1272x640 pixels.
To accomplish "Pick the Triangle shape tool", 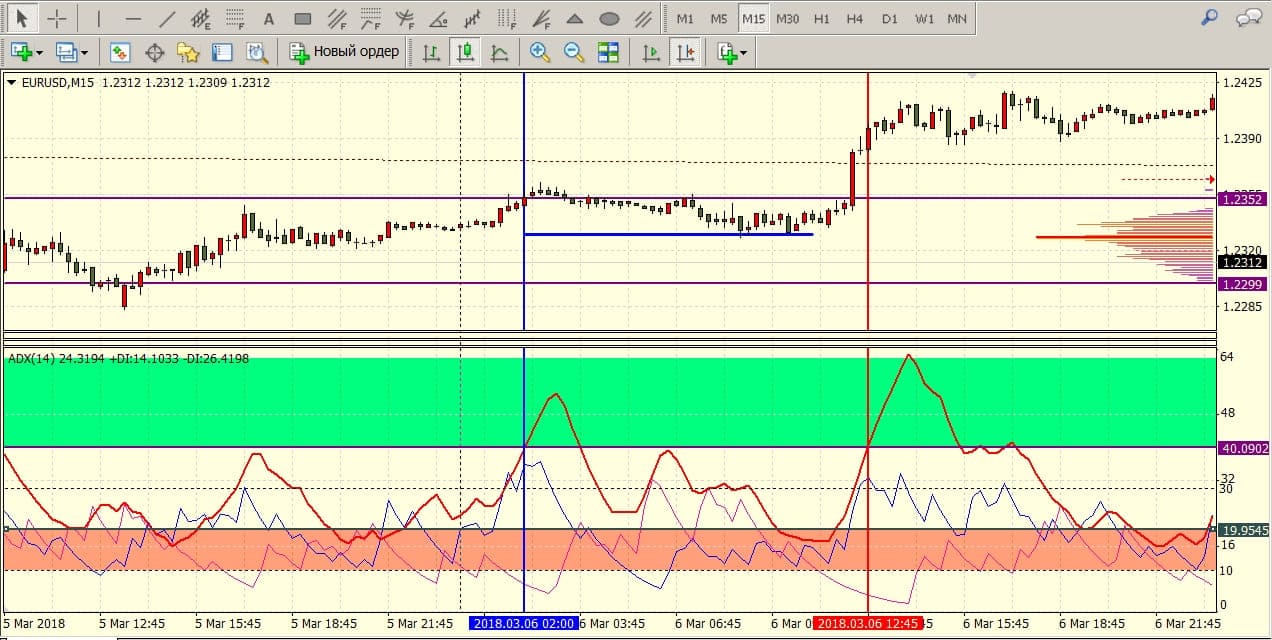I will (x=575, y=18).
